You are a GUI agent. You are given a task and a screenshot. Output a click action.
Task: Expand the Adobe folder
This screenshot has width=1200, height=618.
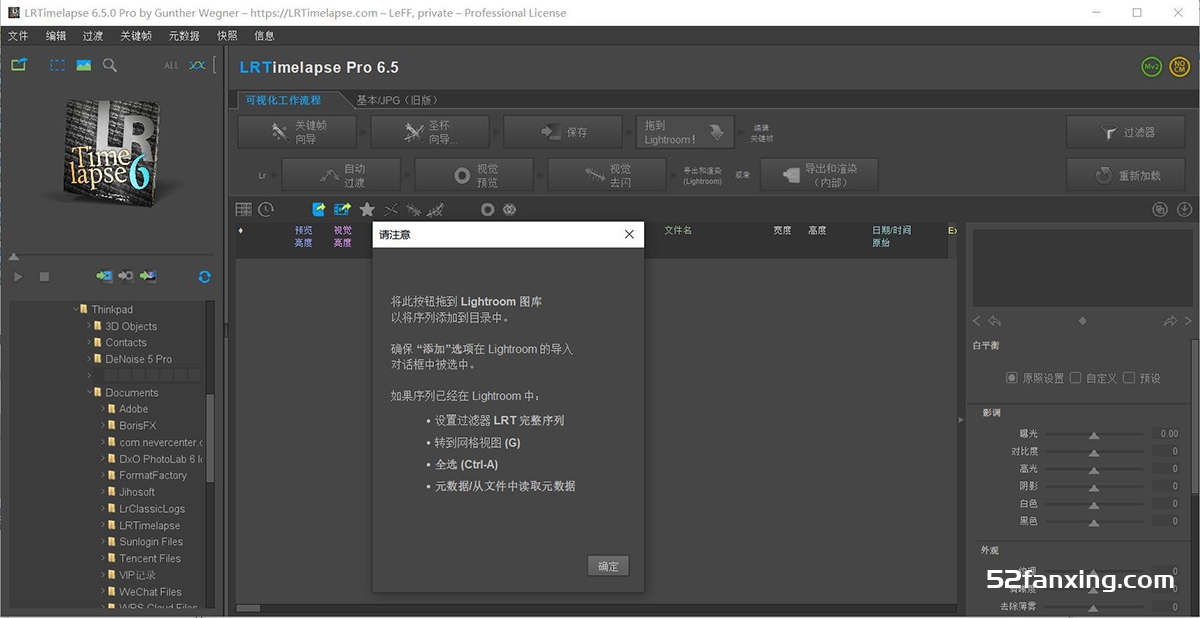click(104, 409)
